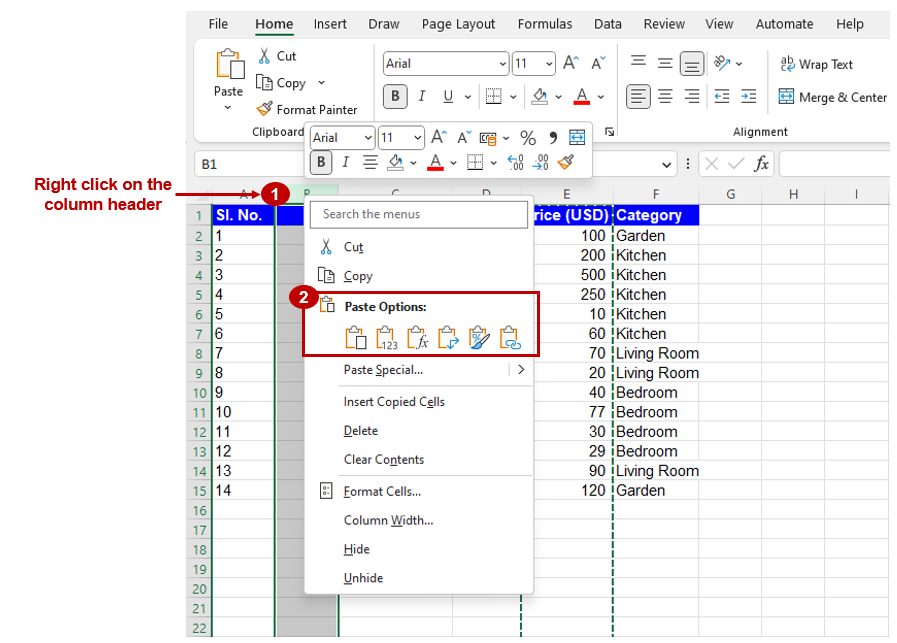Viewport: 897px width, 643px height.
Task: Apply borders from the ribbon Font group
Action: click(x=493, y=96)
